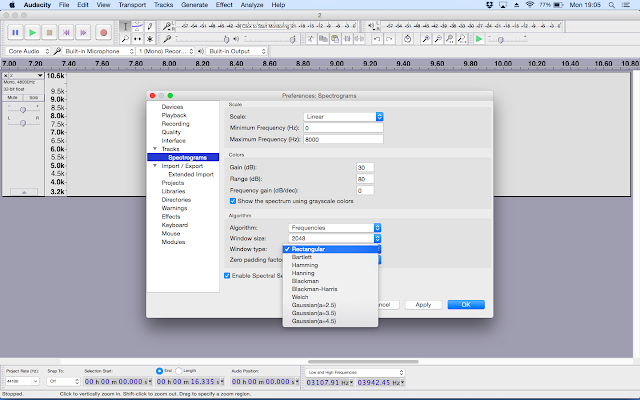Viewport: 640px width, 400px height.
Task: Select the Envelope tool
Action: click(138, 27)
